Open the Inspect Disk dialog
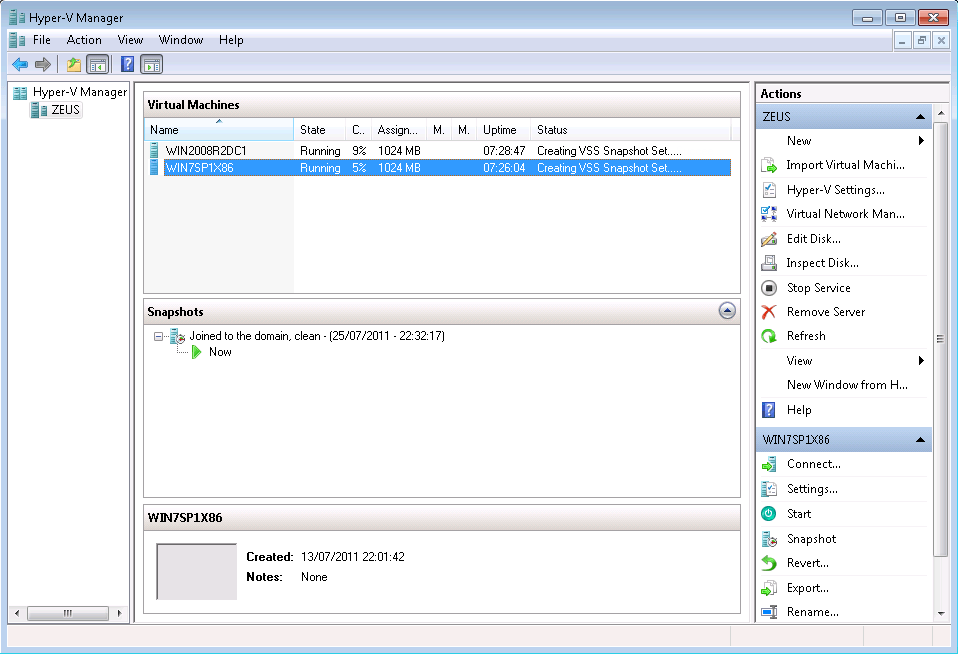The width and height of the screenshot is (958, 654). click(824, 262)
